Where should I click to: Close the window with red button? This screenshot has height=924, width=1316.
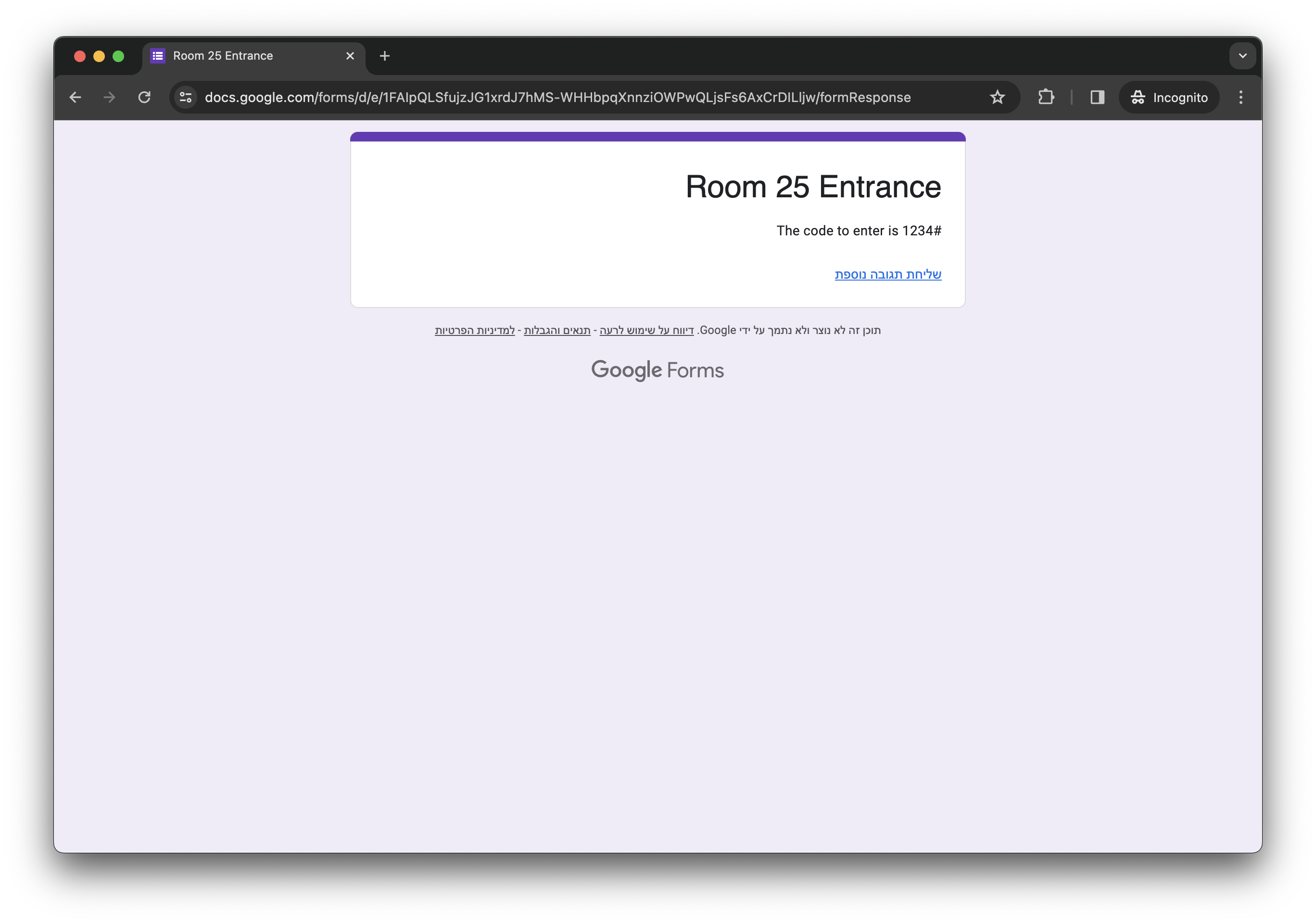pos(80,56)
